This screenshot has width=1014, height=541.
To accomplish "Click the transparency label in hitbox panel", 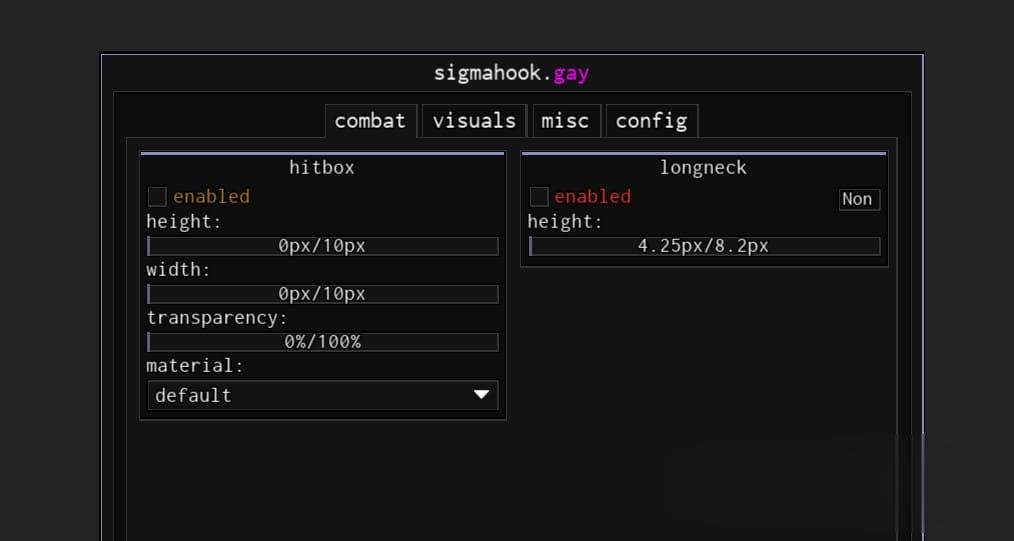I will pos(217,318).
